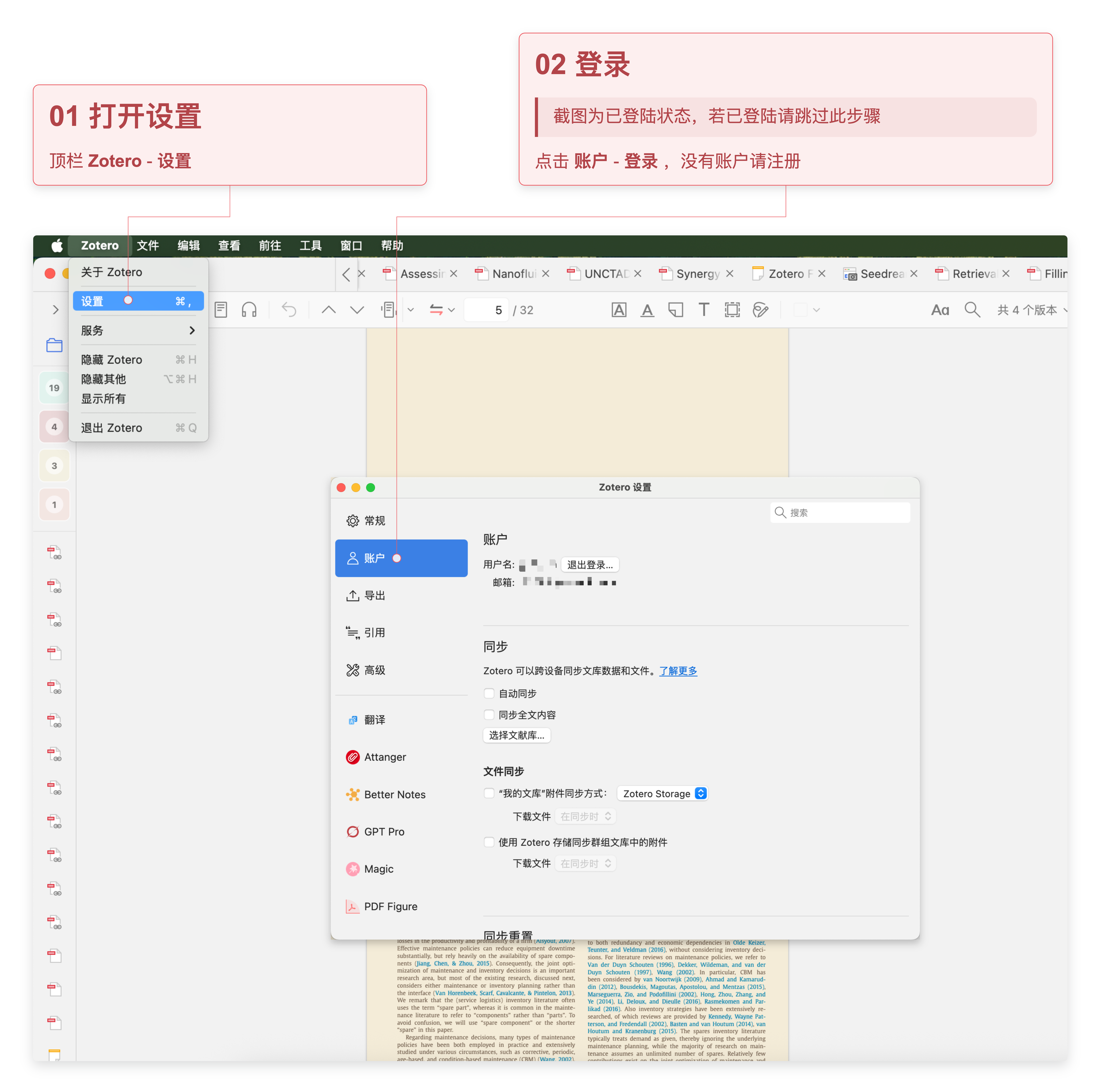Open the page layout dropdown arrow

(411, 310)
